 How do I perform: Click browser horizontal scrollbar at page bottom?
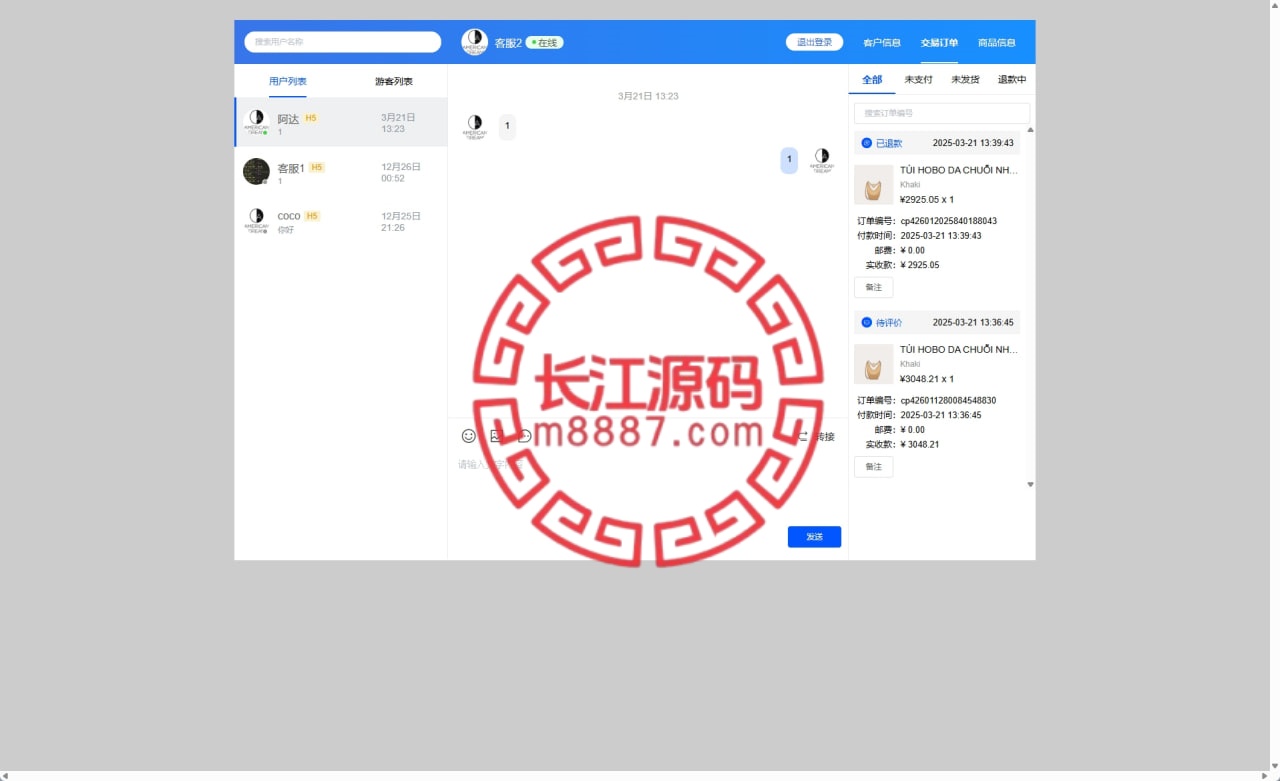click(x=634, y=776)
